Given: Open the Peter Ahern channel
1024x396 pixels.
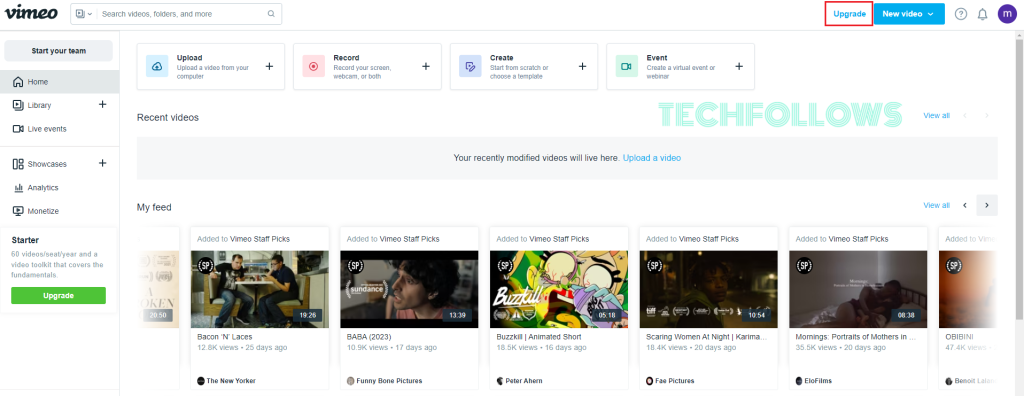Looking at the screenshot, I should pos(519,380).
